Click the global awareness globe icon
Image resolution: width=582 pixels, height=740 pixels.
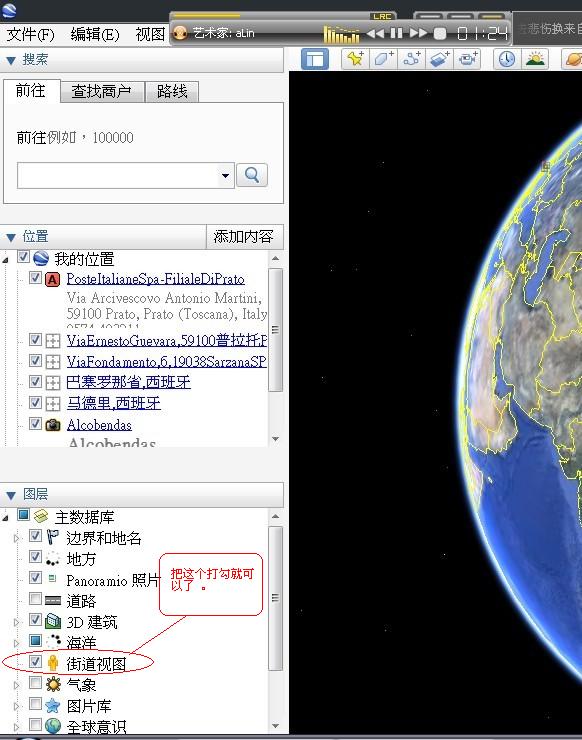pos(53,725)
